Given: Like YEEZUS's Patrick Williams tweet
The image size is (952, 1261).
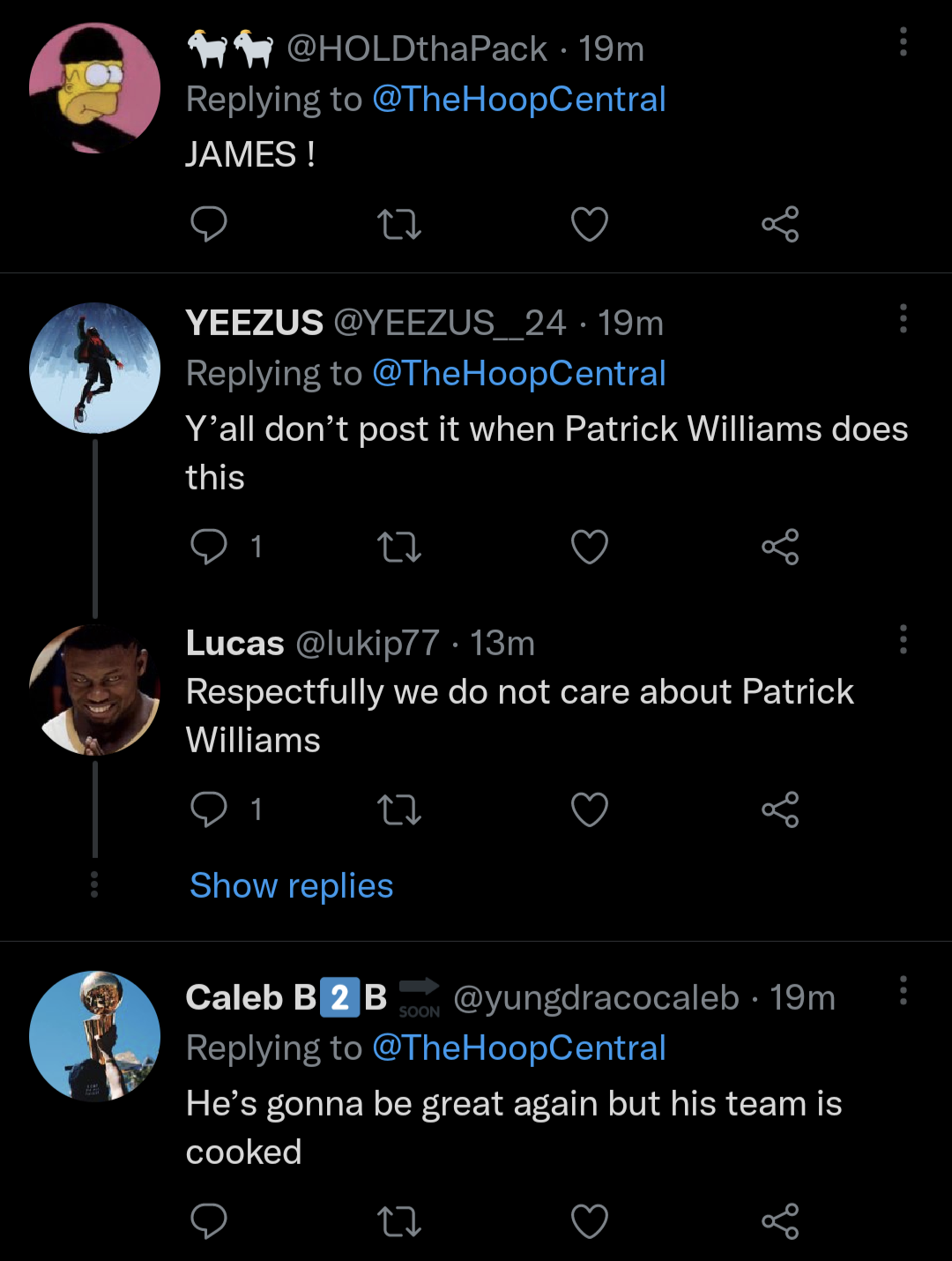Looking at the screenshot, I should pos(590,547).
